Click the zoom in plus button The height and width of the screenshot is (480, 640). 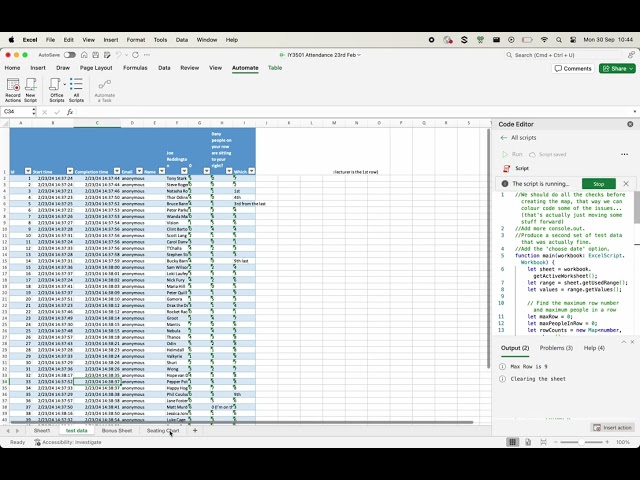(x=607, y=442)
